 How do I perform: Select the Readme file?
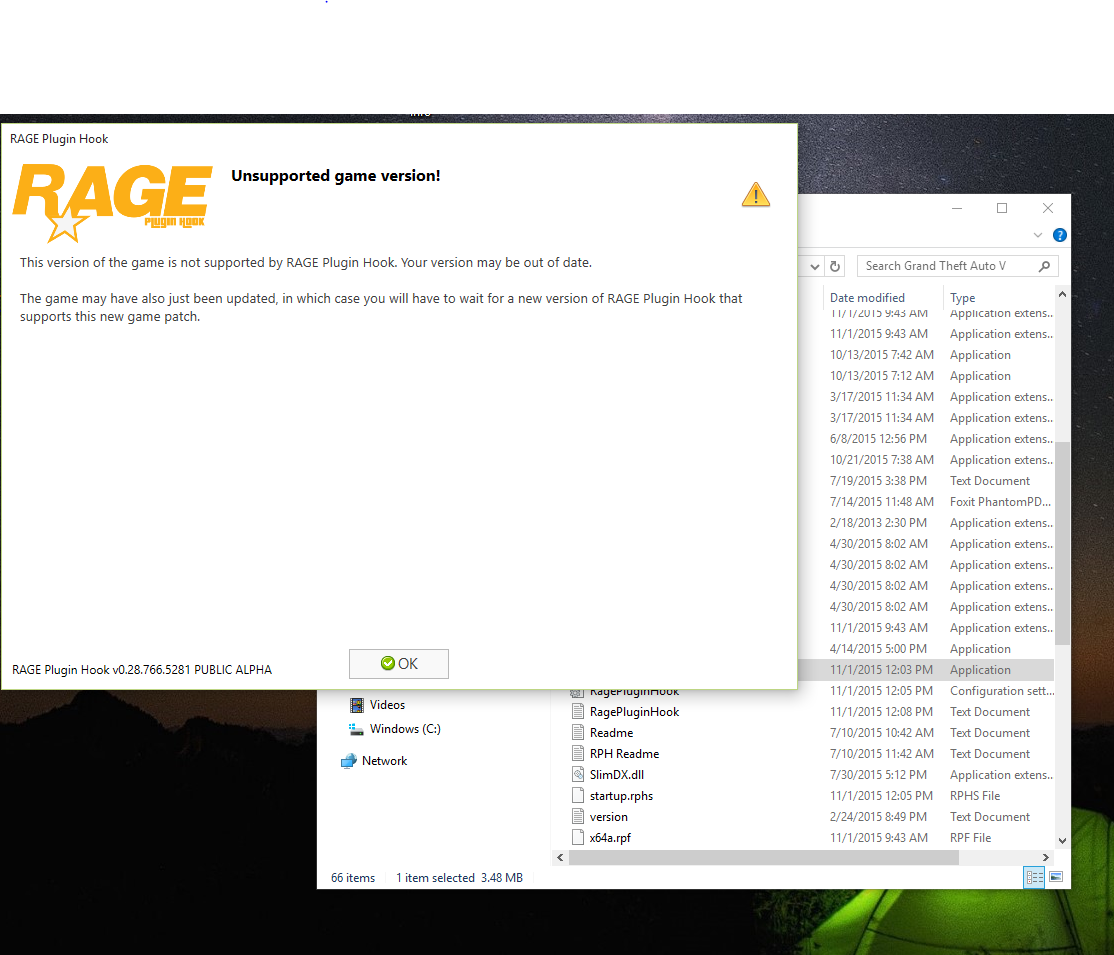tap(611, 733)
